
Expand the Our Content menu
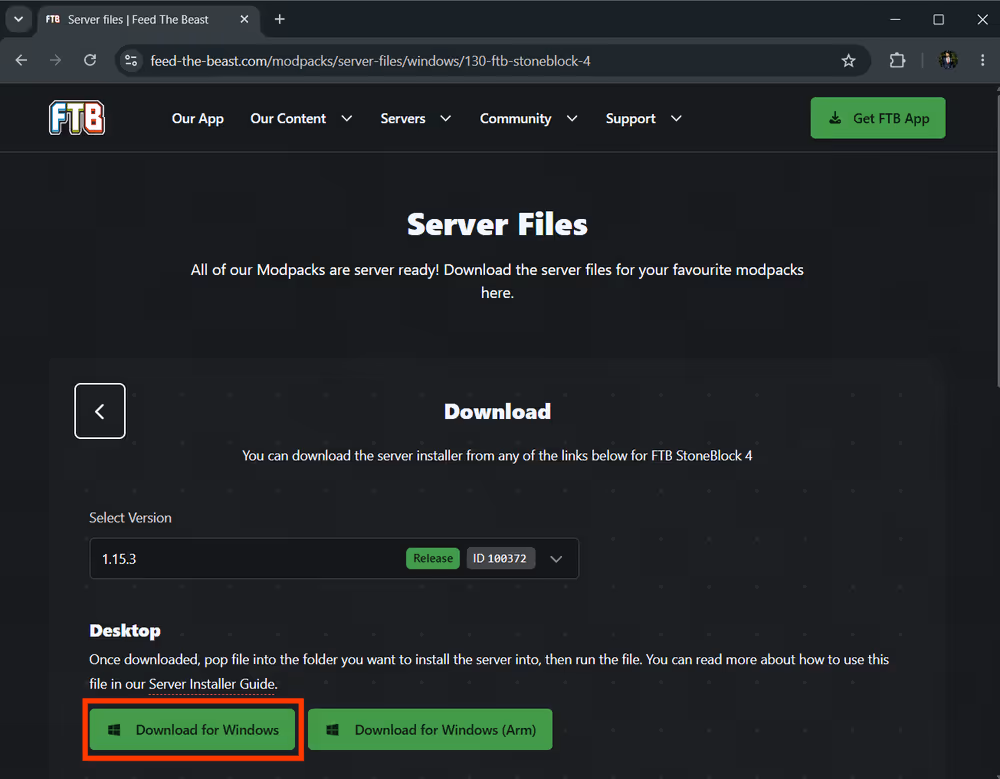tap(301, 119)
